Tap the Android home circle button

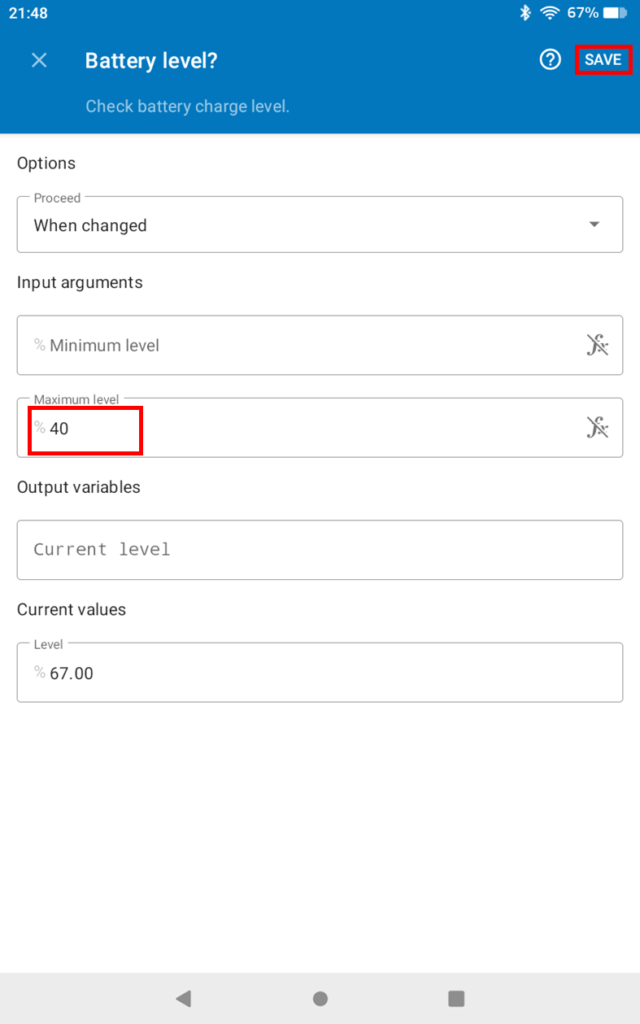tap(320, 998)
